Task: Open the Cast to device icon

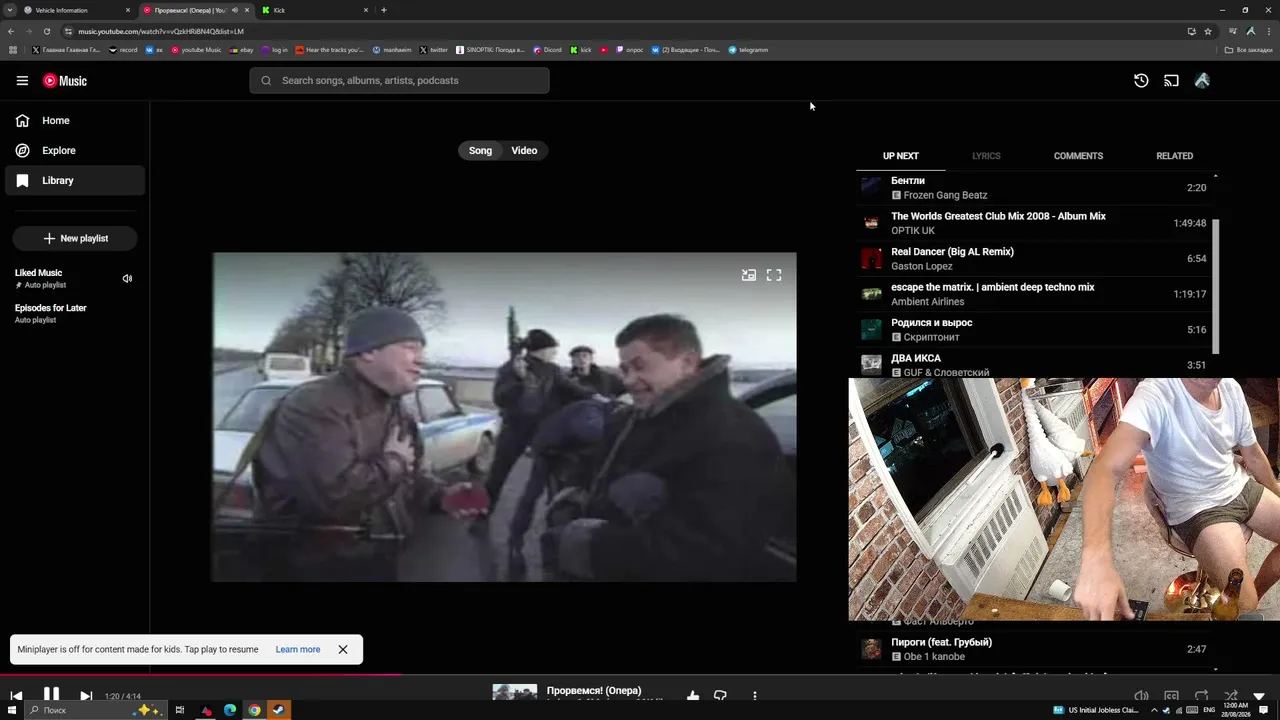Action: click(x=1171, y=81)
